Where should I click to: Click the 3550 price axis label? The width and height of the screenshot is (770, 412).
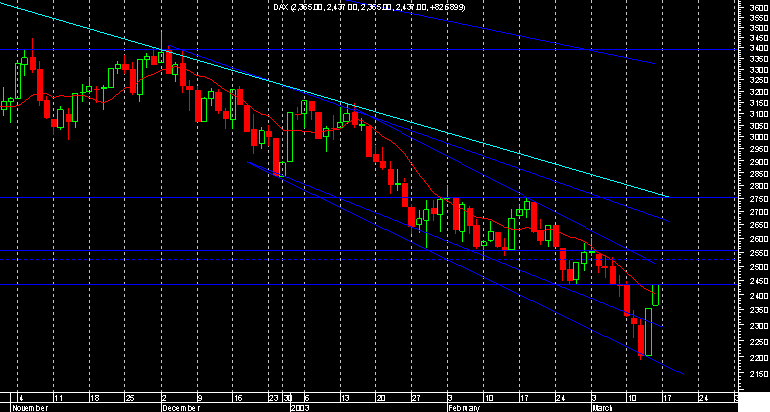[x=759, y=18]
